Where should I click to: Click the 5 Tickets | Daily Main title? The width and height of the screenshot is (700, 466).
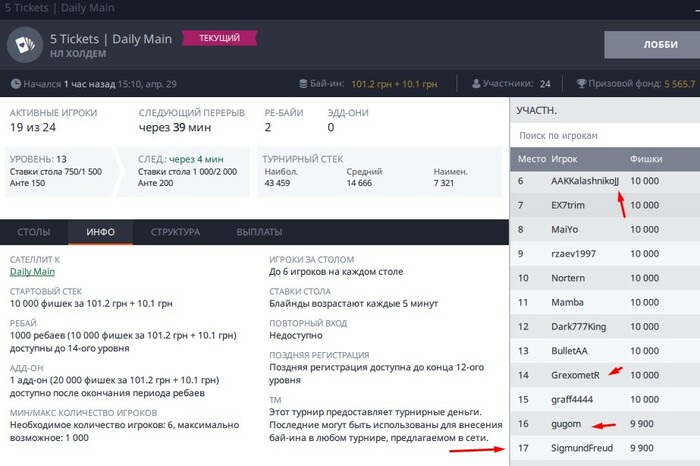tap(111, 39)
